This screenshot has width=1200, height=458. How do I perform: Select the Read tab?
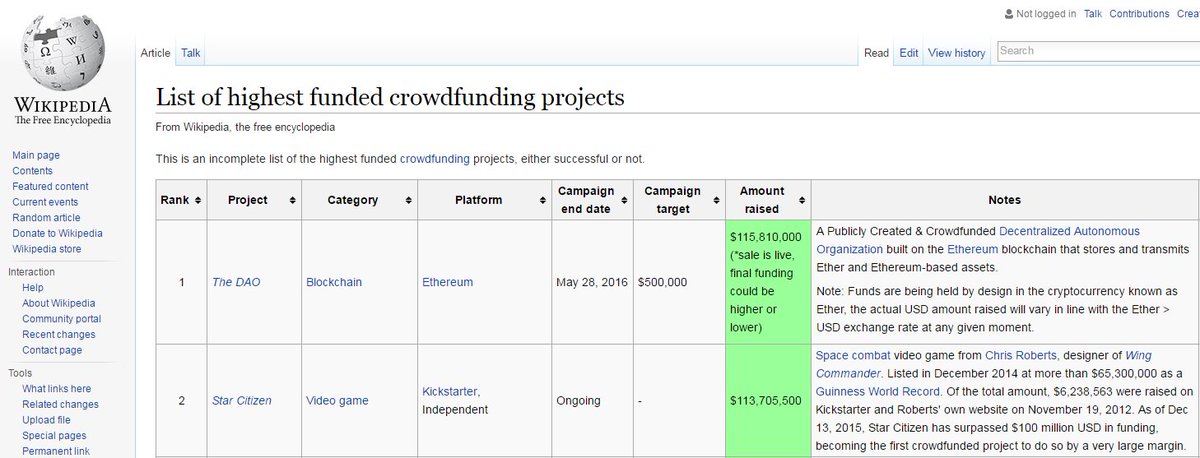coord(876,53)
